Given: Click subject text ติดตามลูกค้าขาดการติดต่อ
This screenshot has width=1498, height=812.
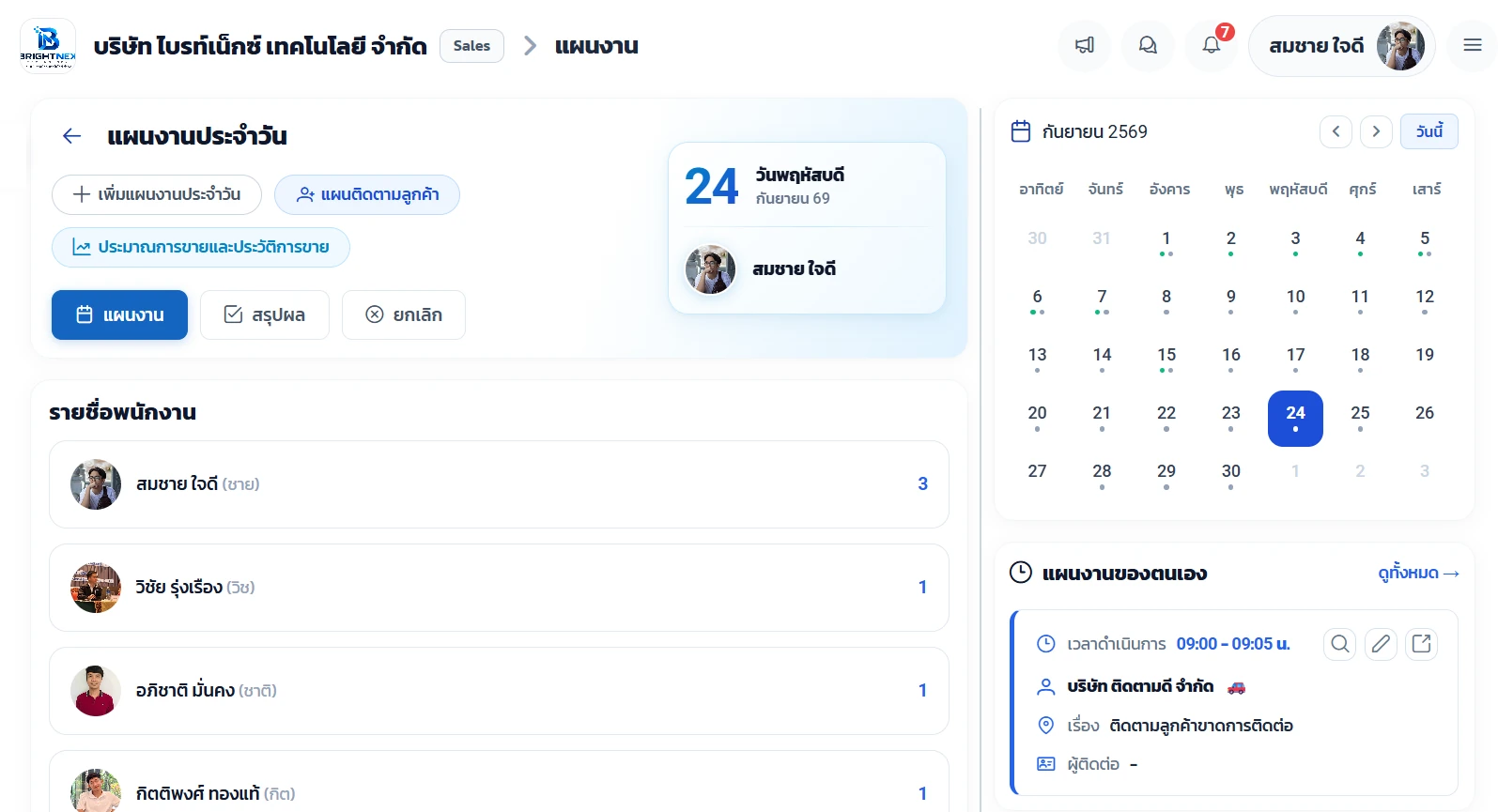Looking at the screenshot, I should 1201,726.
